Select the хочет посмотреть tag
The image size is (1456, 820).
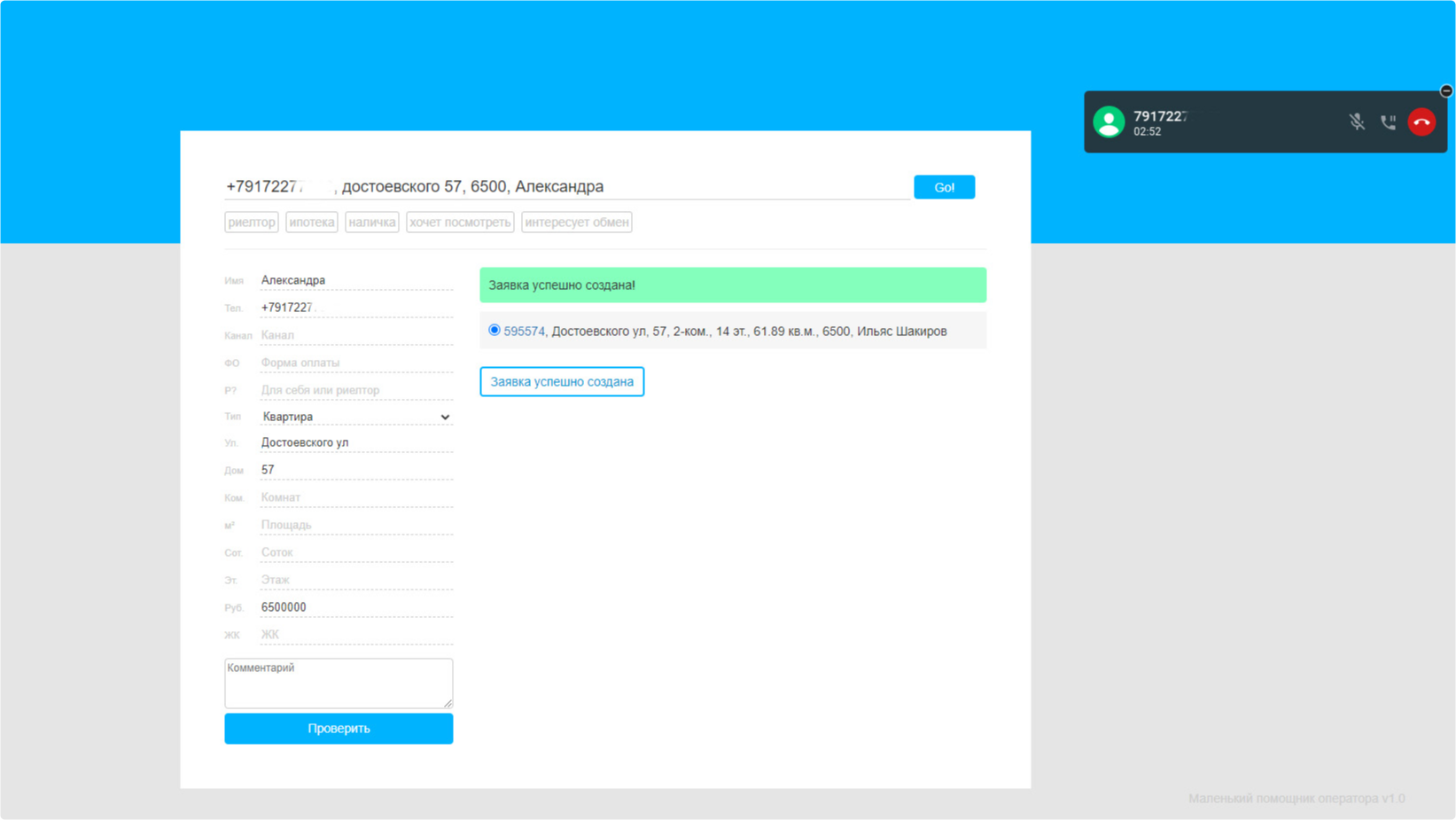pos(460,223)
